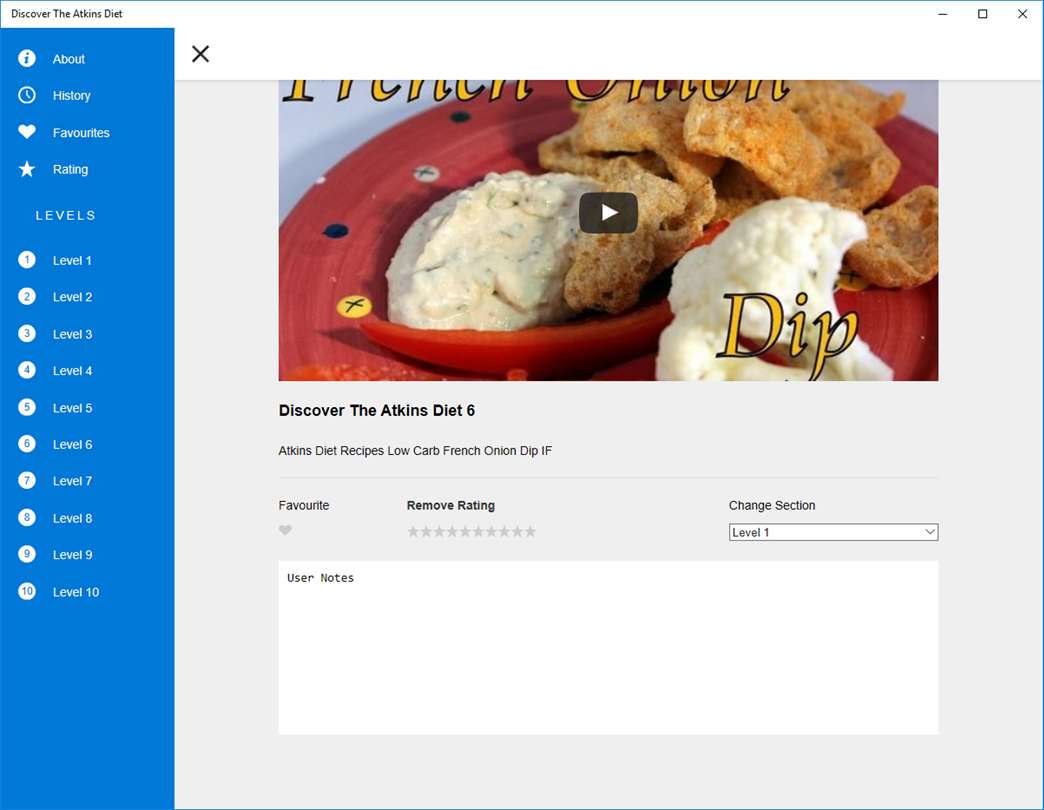Open Favourites heart icon in sidebar

point(27,132)
